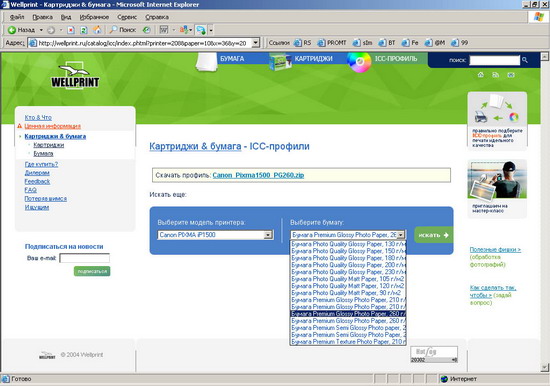550x386 pixels.
Task: Expand the Forward button history arrow
Action: click(60, 30)
